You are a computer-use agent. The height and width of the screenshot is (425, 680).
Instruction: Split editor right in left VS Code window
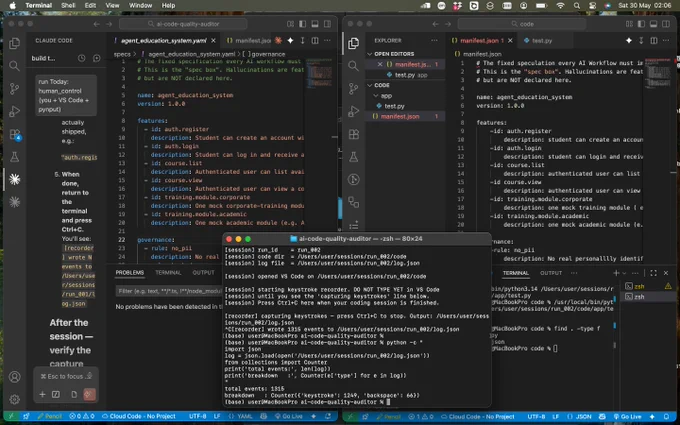[x=315, y=40]
